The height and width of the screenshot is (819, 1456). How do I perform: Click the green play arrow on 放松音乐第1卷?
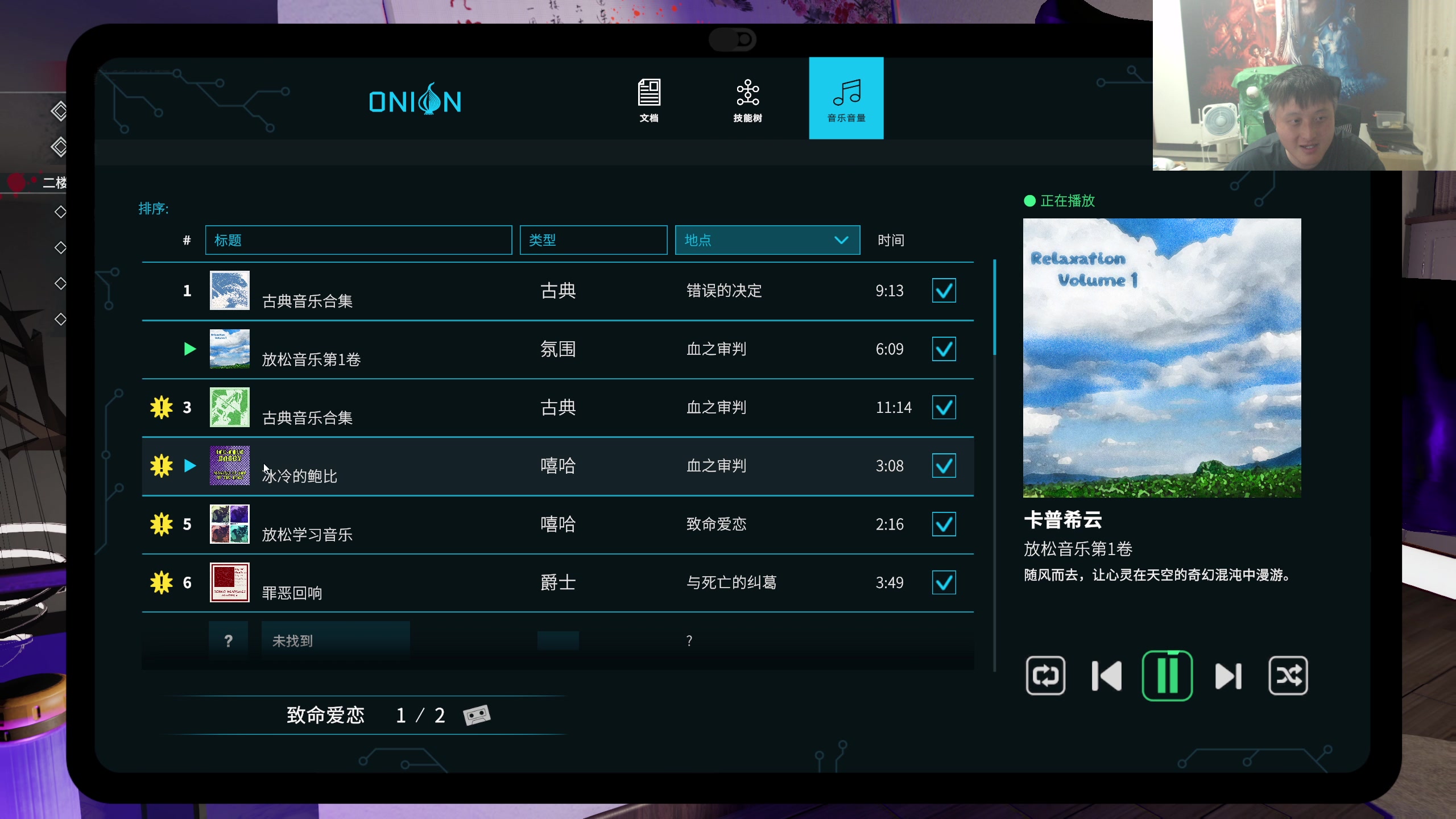tap(190, 349)
